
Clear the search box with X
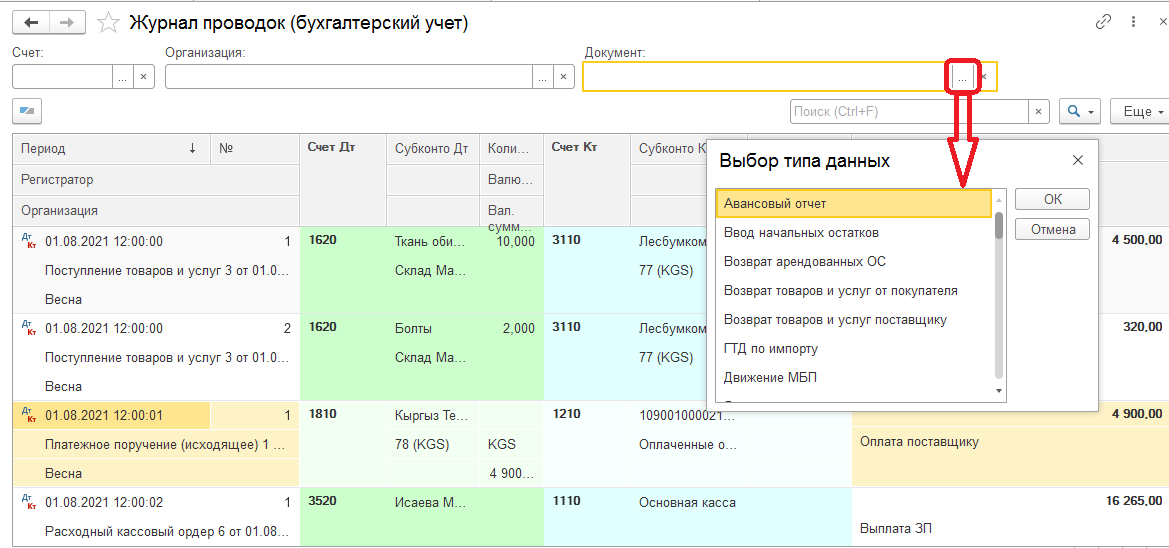1039,111
